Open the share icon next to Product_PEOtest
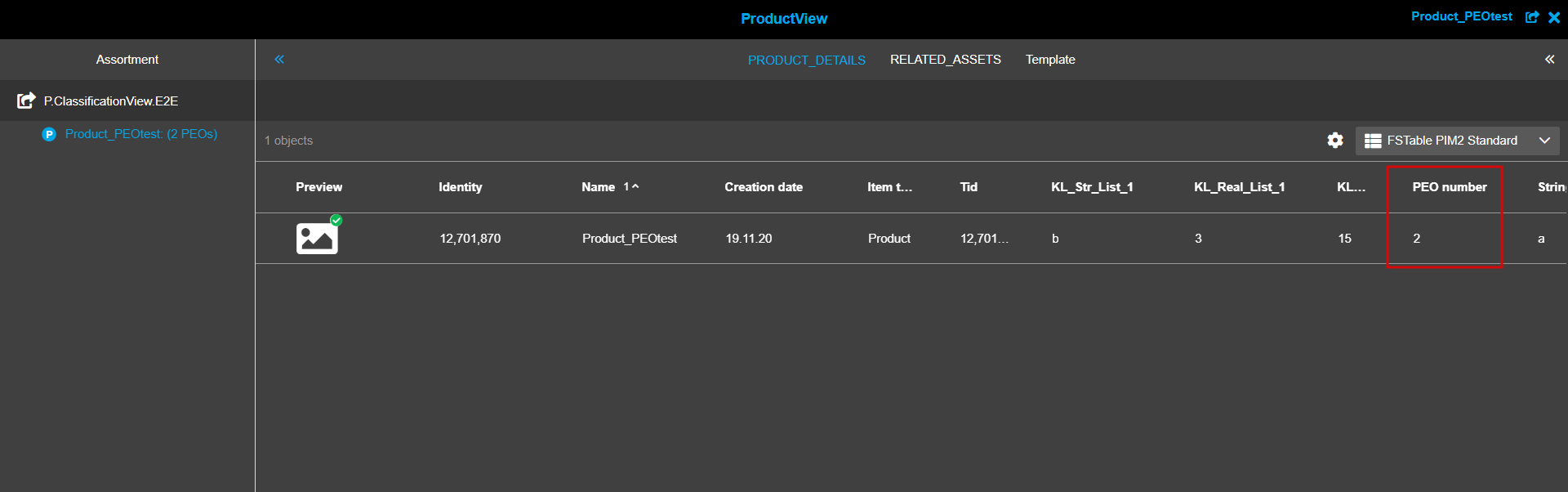Viewport: 1568px width, 492px height. coord(1532,17)
